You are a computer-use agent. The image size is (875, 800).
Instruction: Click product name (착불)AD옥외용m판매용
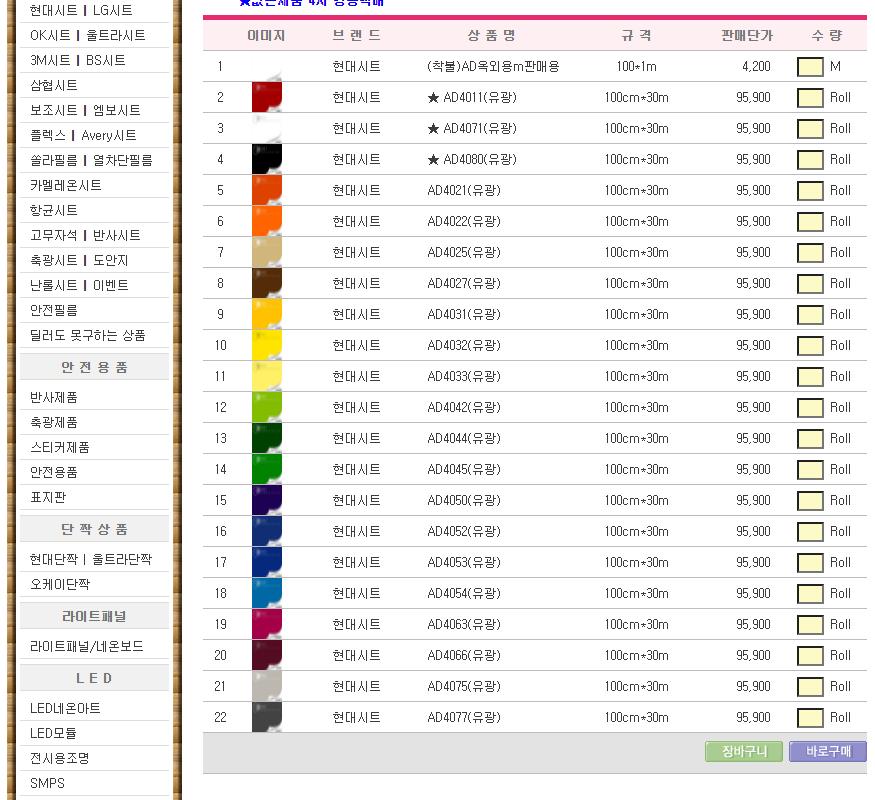[493, 66]
